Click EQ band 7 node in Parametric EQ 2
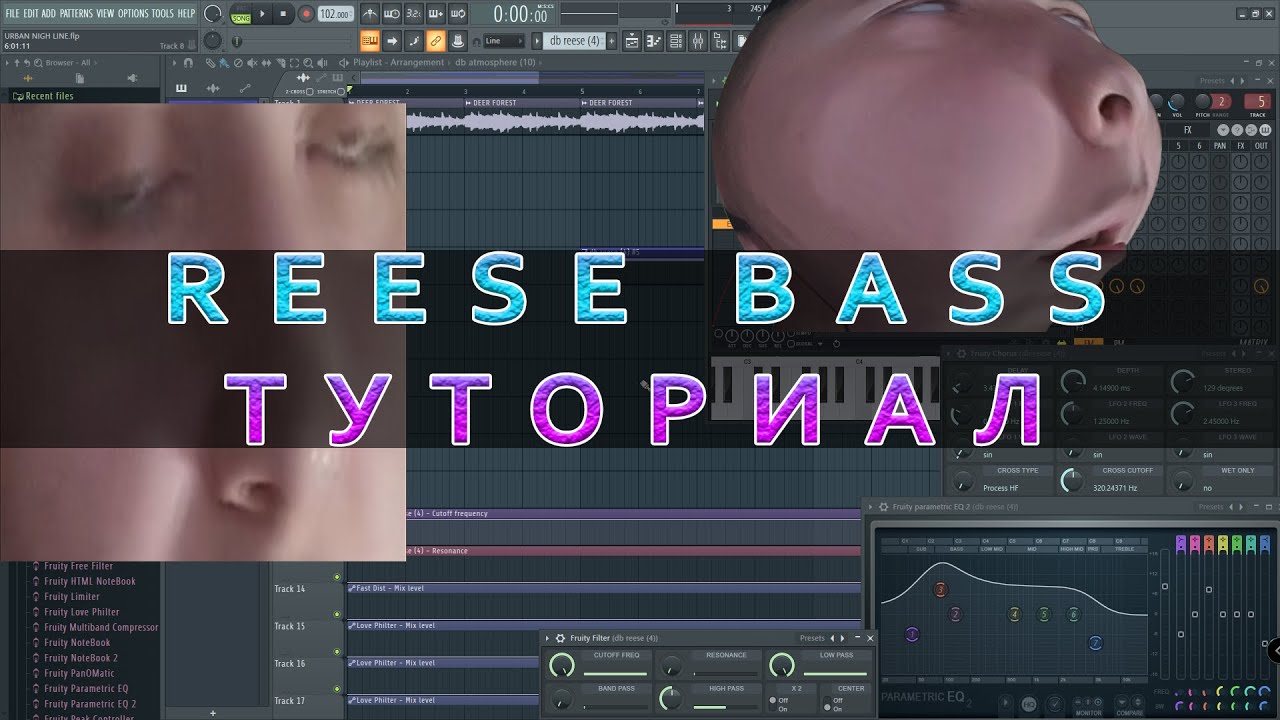This screenshot has height=720, width=1280. tap(1095, 643)
